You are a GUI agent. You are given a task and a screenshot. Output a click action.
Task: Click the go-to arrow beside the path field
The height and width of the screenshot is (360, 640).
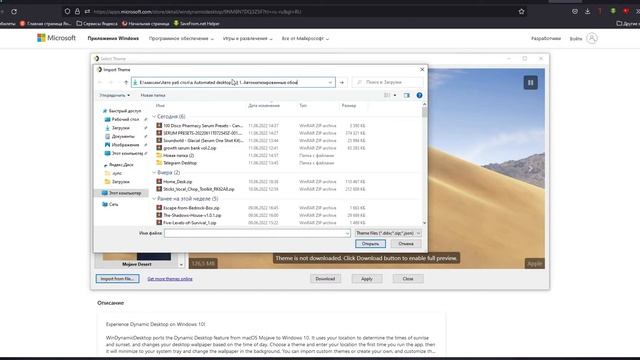[342, 82]
